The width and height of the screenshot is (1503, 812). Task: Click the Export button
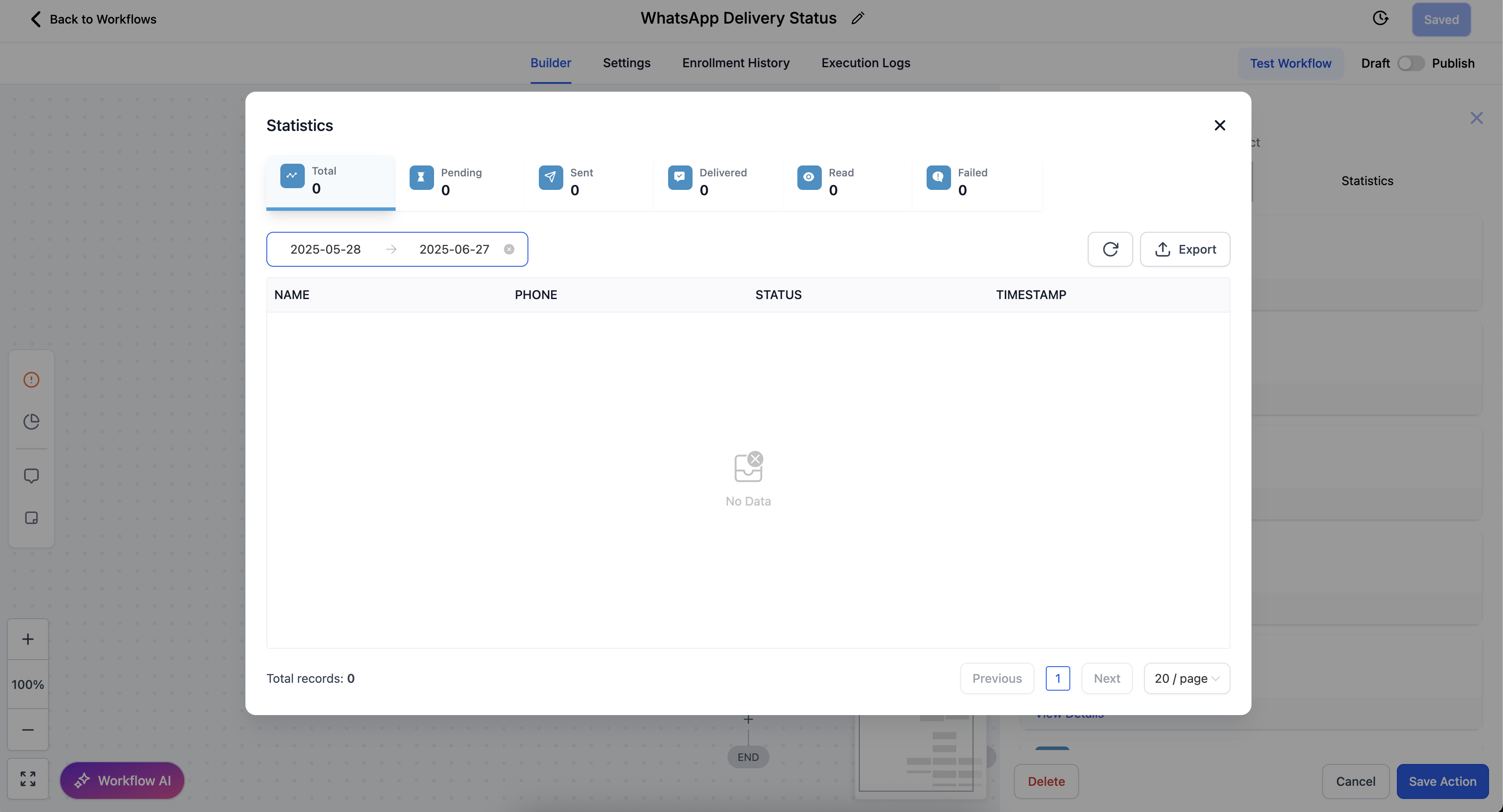1185,249
